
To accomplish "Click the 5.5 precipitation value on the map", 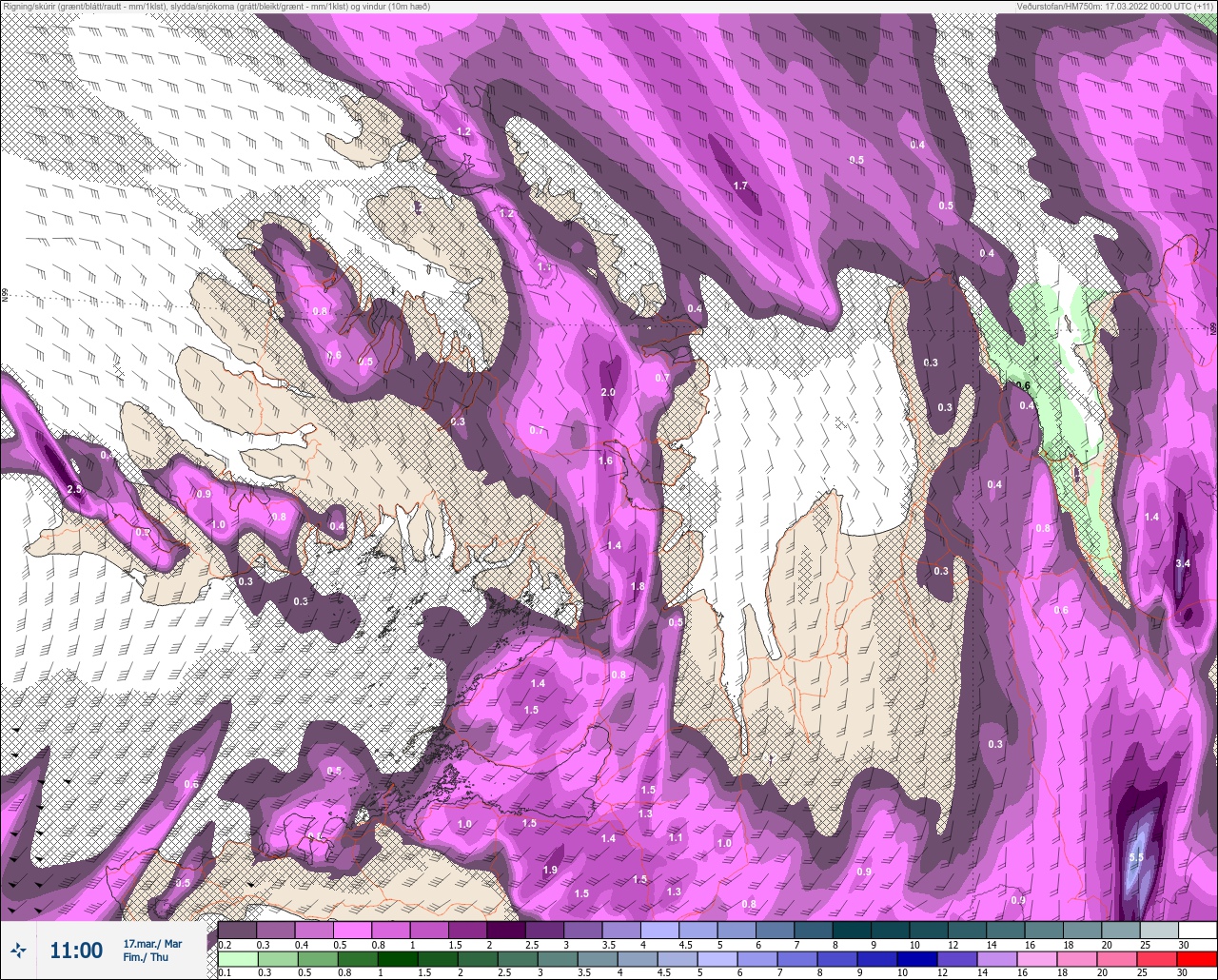I will pos(1135,857).
